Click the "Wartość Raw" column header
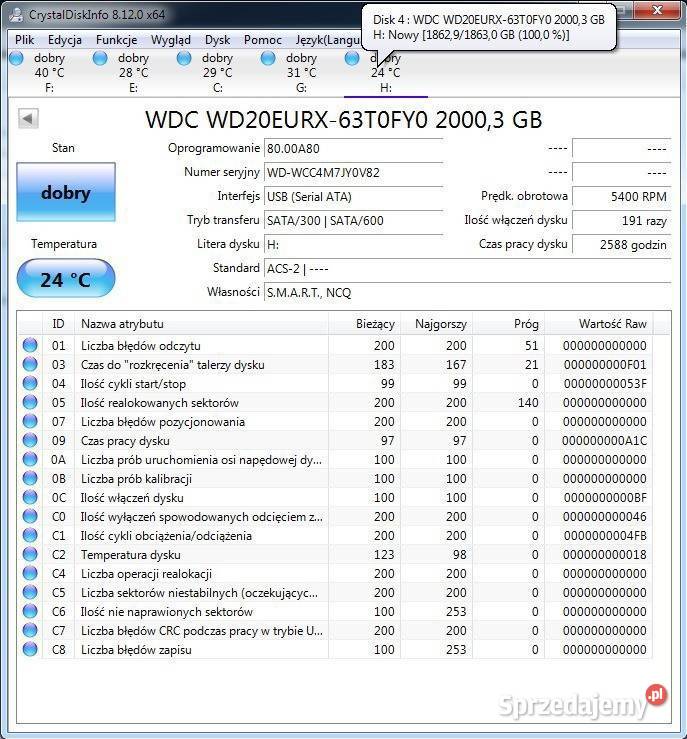This screenshot has width=687, height=739. (613, 324)
